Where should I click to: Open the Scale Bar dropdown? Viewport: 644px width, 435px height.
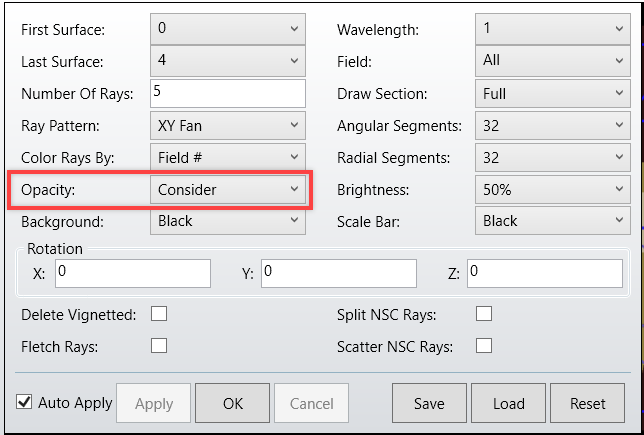[x=552, y=221]
